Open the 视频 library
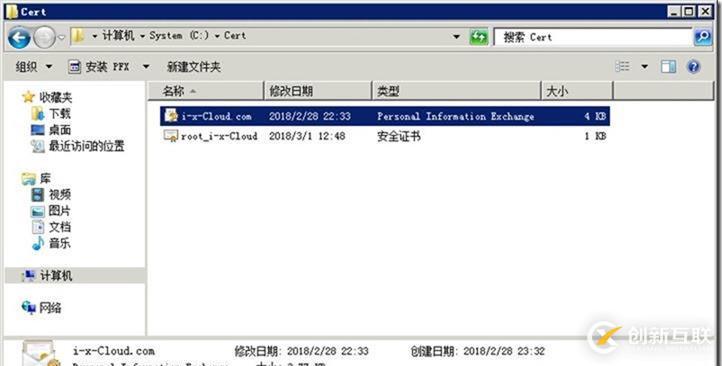Screen dimensions: 722x366 (x=60, y=194)
